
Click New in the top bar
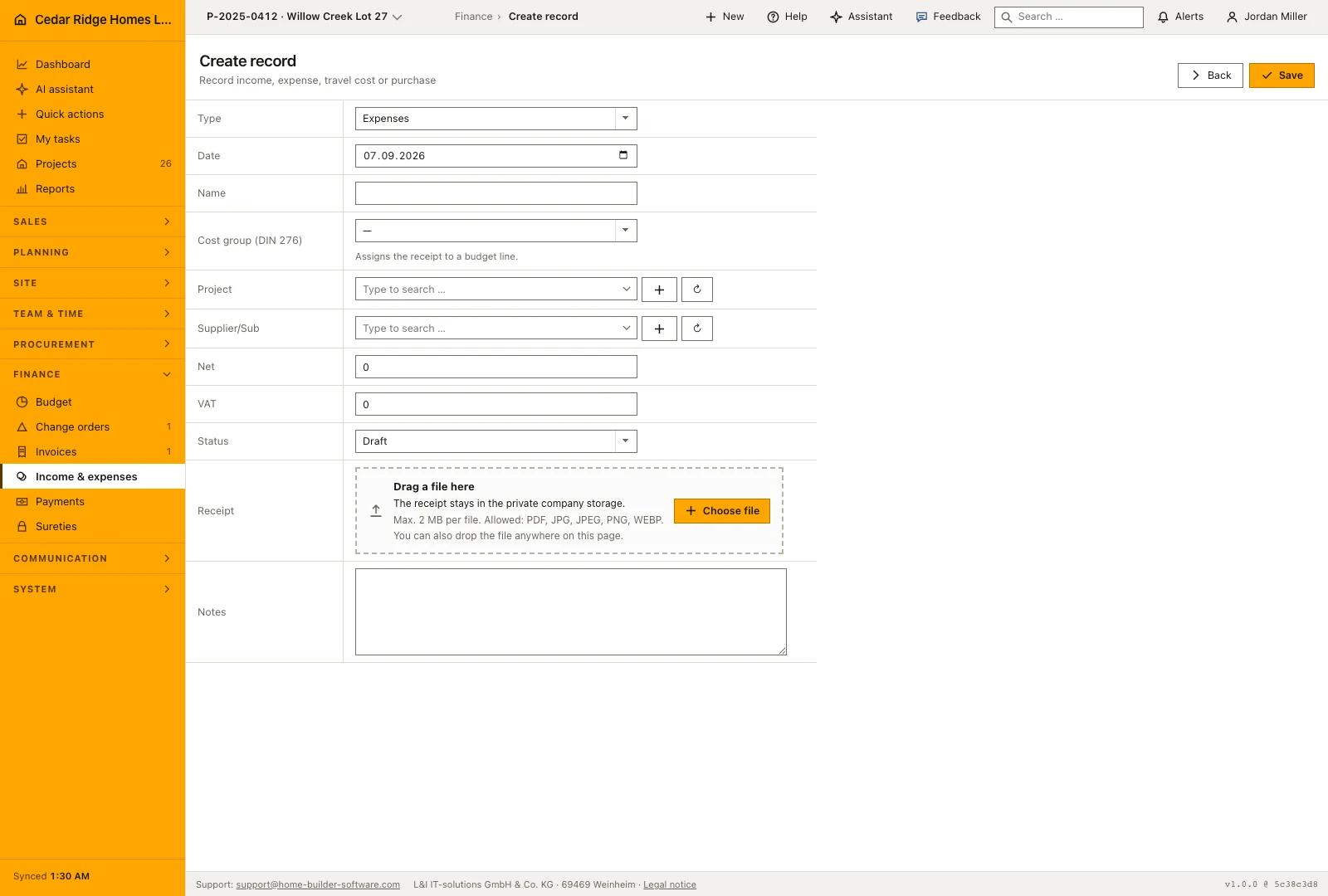[x=725, y=17]
